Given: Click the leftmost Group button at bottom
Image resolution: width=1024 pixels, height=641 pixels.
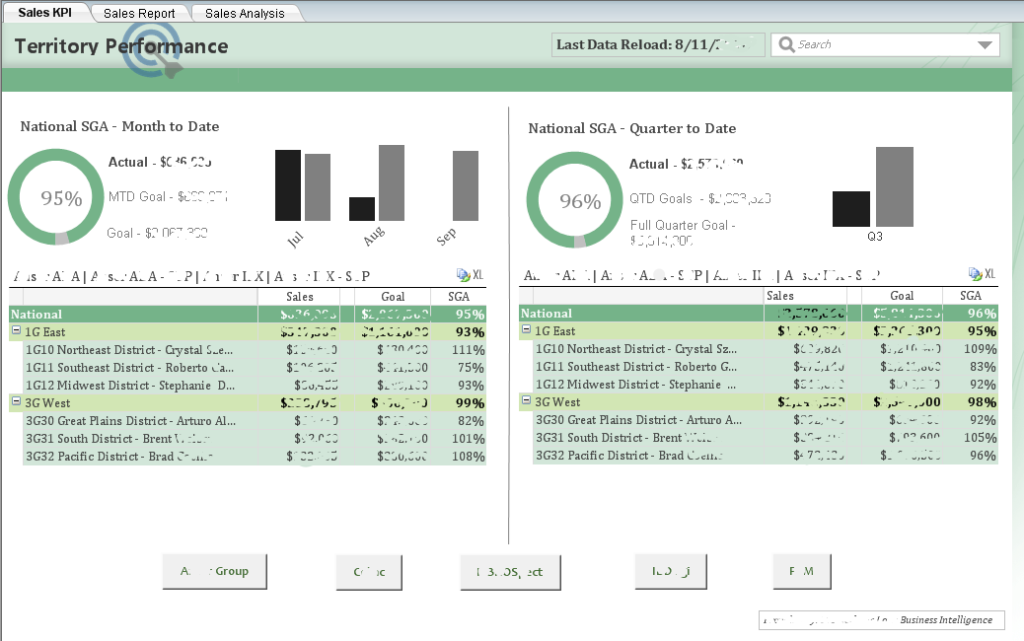Looking at the screenshot, I should click(x=214, y=571).
